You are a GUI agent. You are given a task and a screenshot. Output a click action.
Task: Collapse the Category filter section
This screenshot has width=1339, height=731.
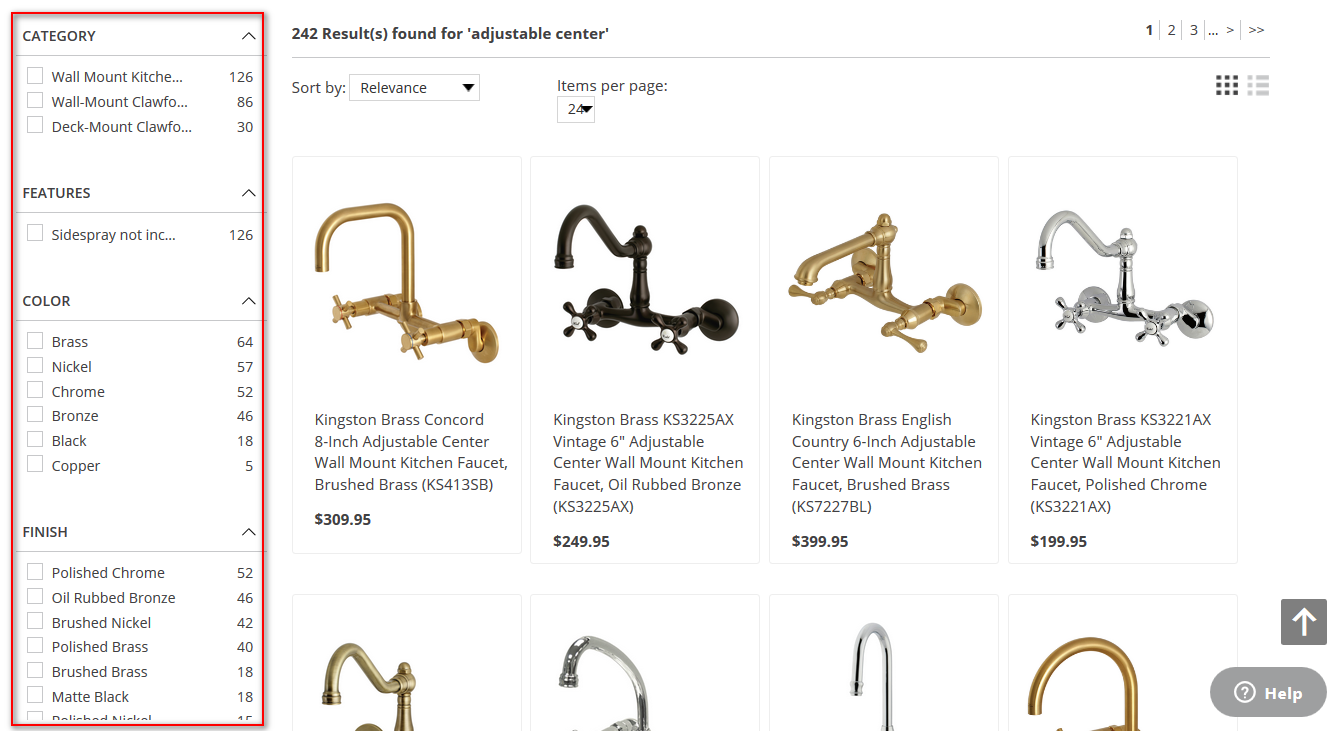(x=249, y=36)
